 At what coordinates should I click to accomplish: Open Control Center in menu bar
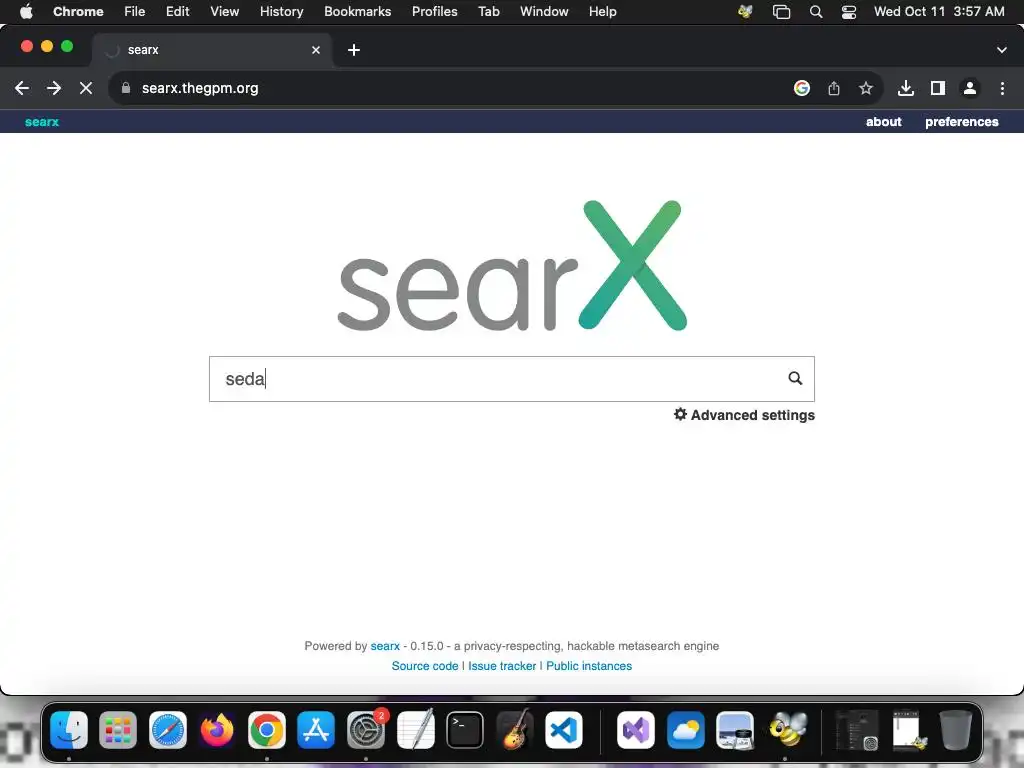(849, 12)
